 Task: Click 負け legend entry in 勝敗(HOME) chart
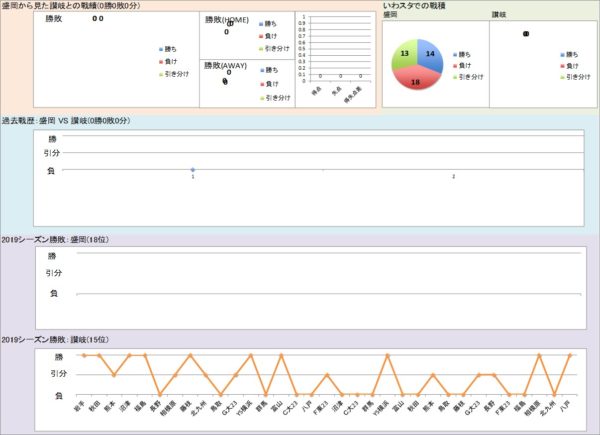pos(270,34)
